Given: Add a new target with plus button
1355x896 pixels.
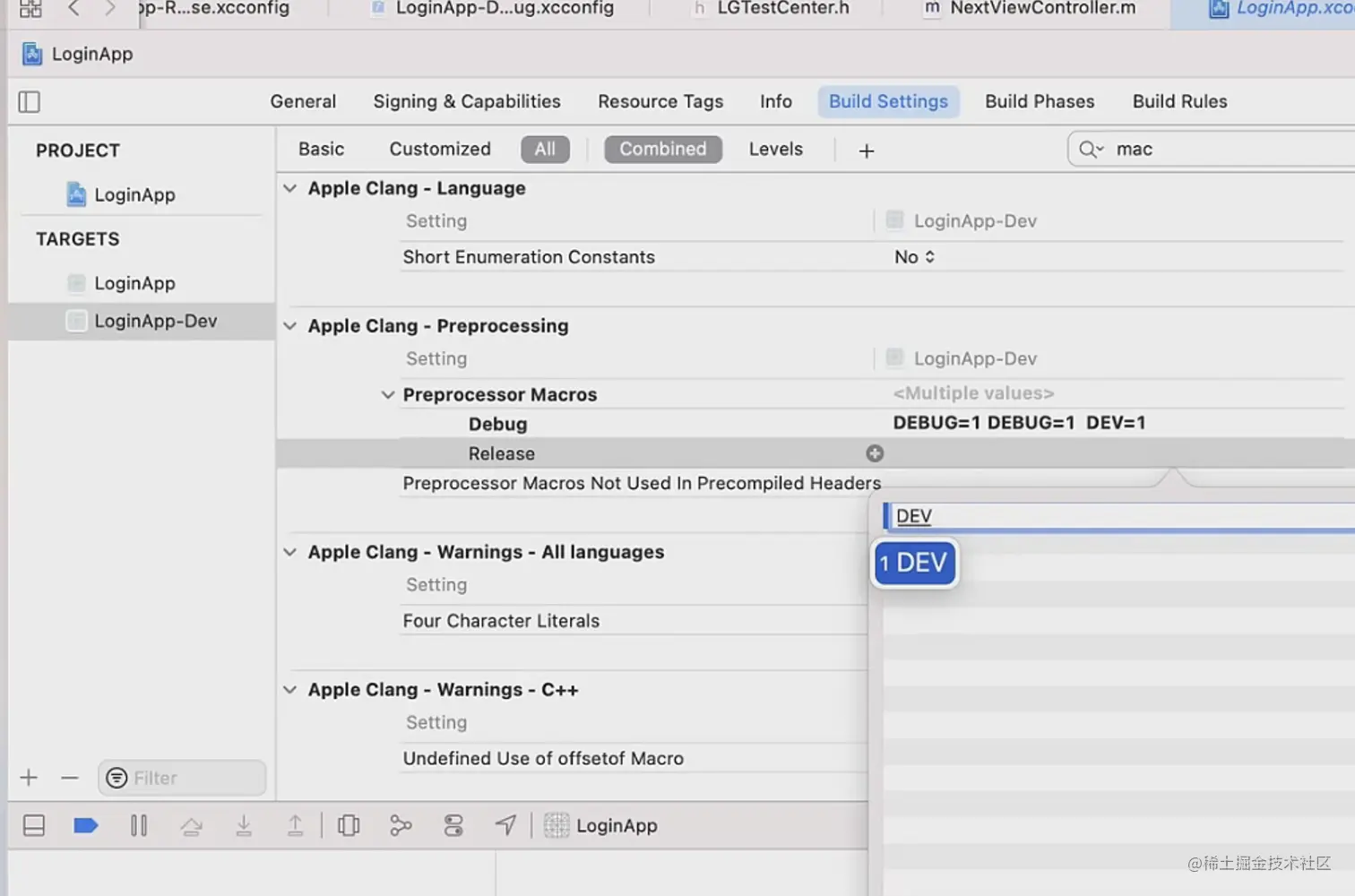Looking at the screenshot, I should (29, 778).
